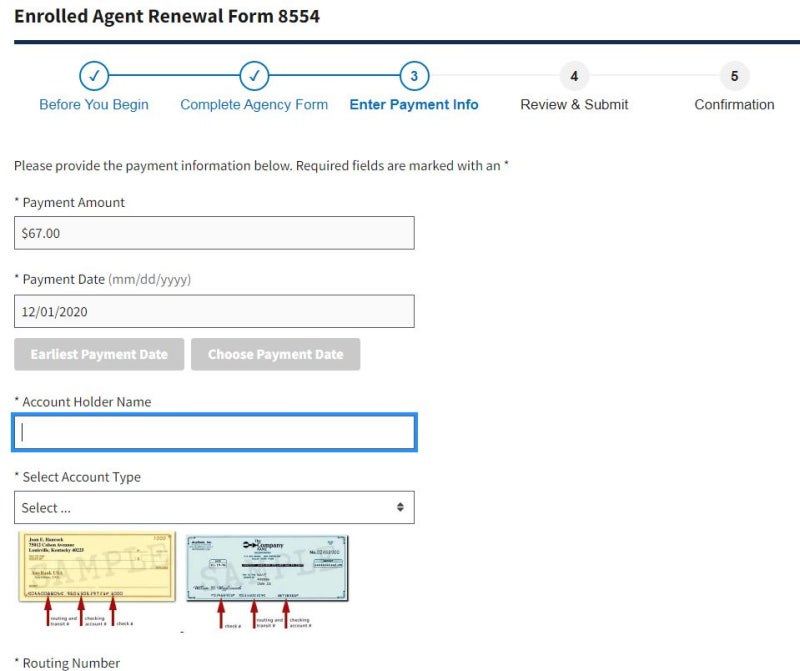Click the Complete Agency Form checkmark circle
Viewport: 800px width, 671px height.
tap(254, 76)
